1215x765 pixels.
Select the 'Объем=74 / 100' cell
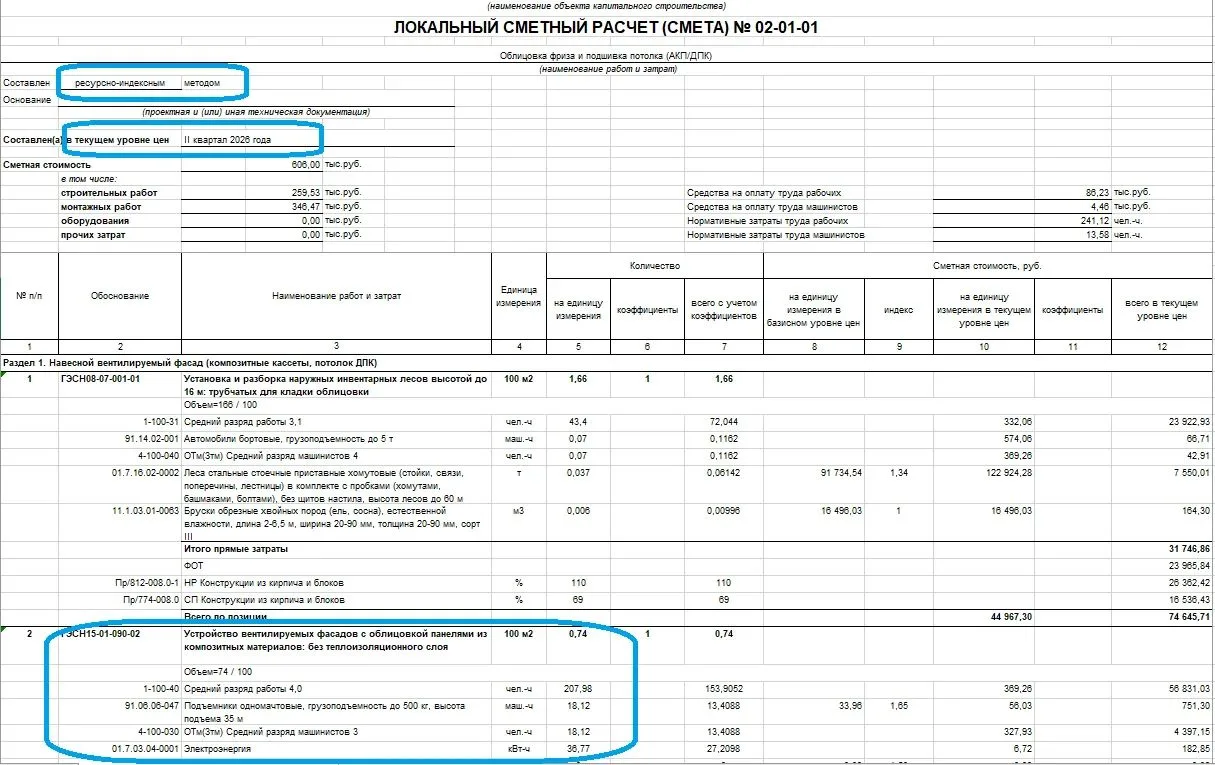pos(217,670)
